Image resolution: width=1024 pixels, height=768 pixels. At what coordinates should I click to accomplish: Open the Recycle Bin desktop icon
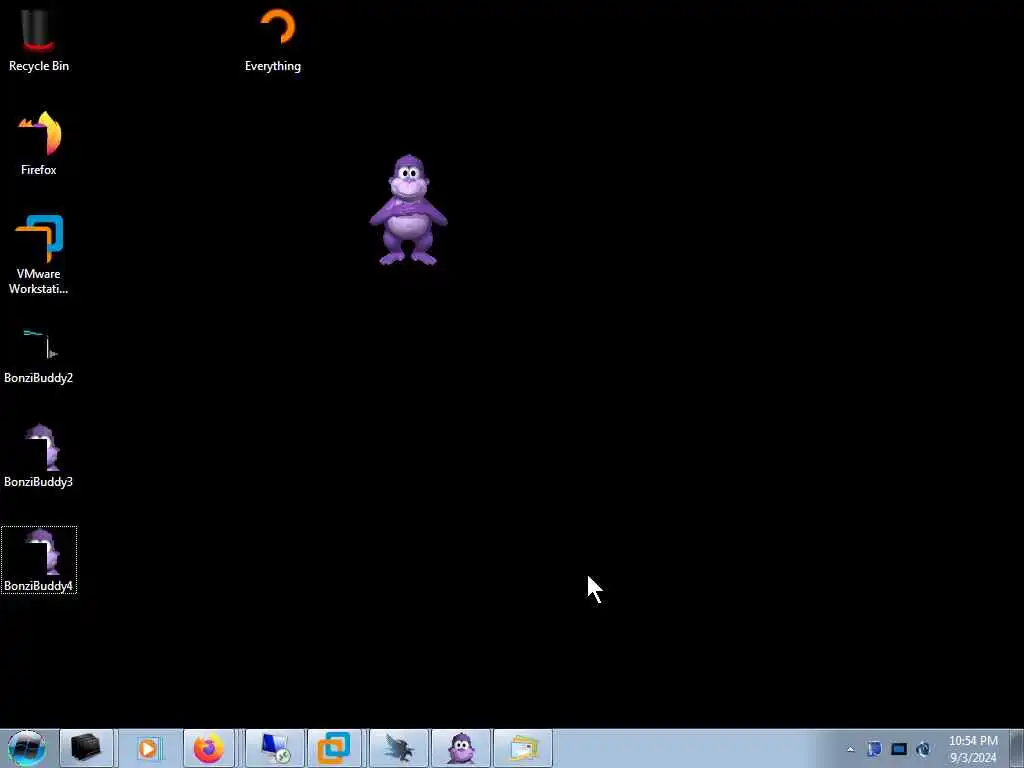pos(39,40)
